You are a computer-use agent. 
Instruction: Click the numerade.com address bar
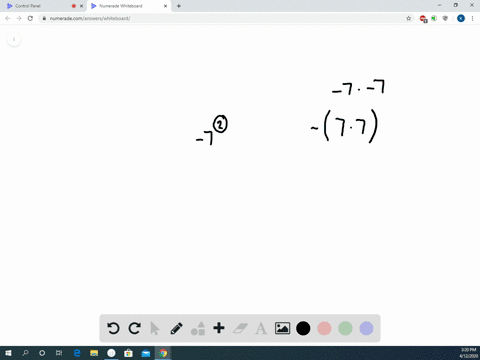227,18
